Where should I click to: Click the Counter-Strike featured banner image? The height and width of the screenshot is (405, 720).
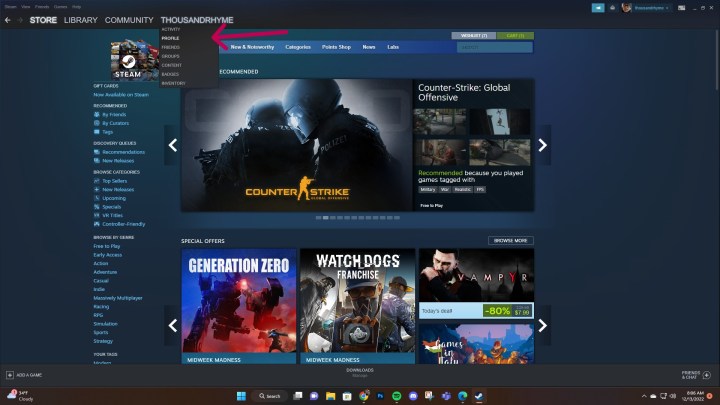297,145
